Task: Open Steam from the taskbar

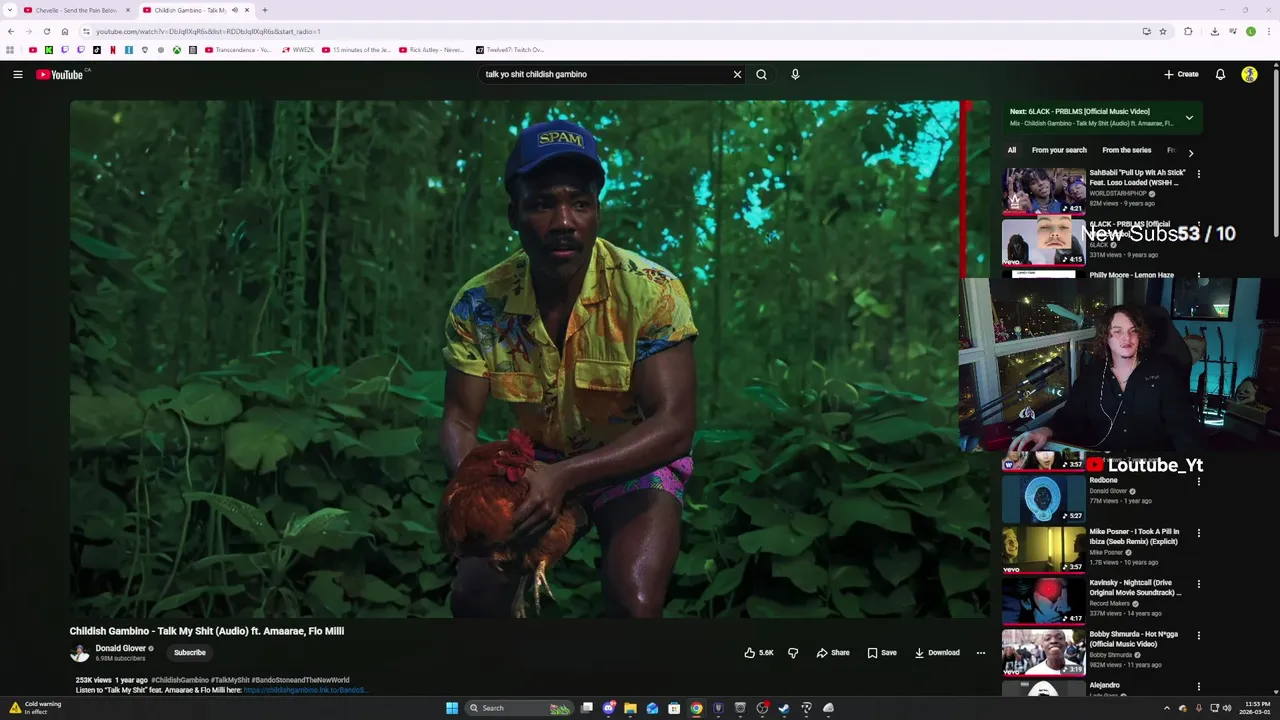Action: tap(784, 708)
